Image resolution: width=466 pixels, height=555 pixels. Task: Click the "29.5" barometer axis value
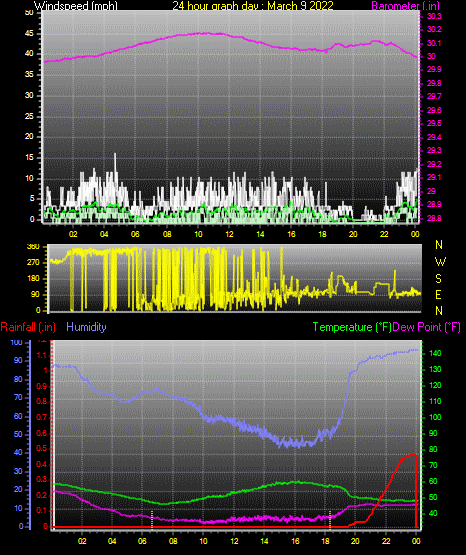[434, 123]
